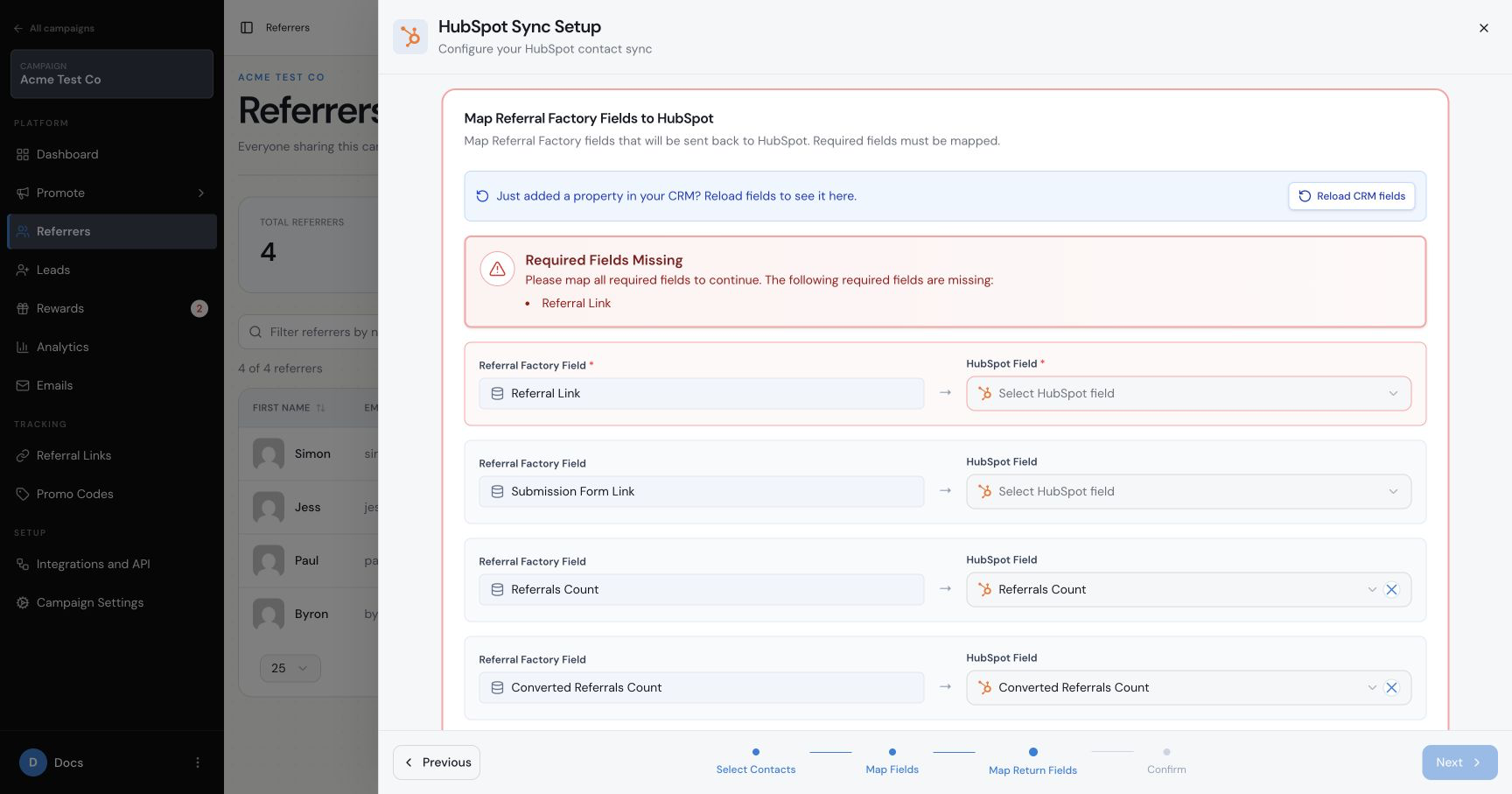Viewport: 1512px width, 794px height.
Task: Go back with the Previous button
Action: point(437,762)
